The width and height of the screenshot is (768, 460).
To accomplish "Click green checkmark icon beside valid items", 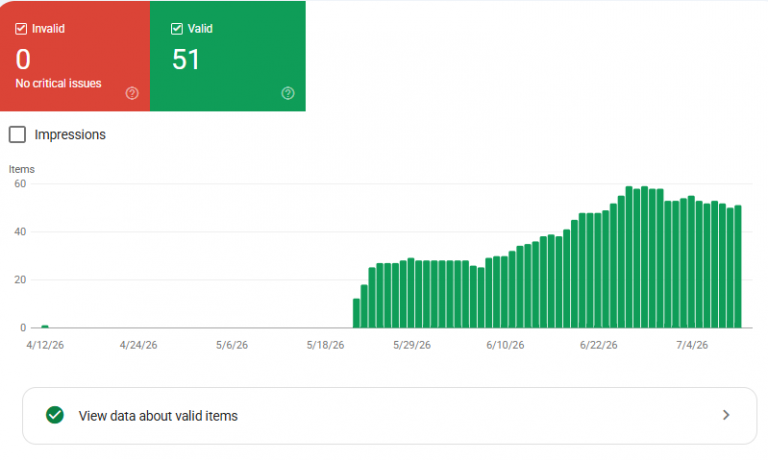I will (x=55, y=415).
